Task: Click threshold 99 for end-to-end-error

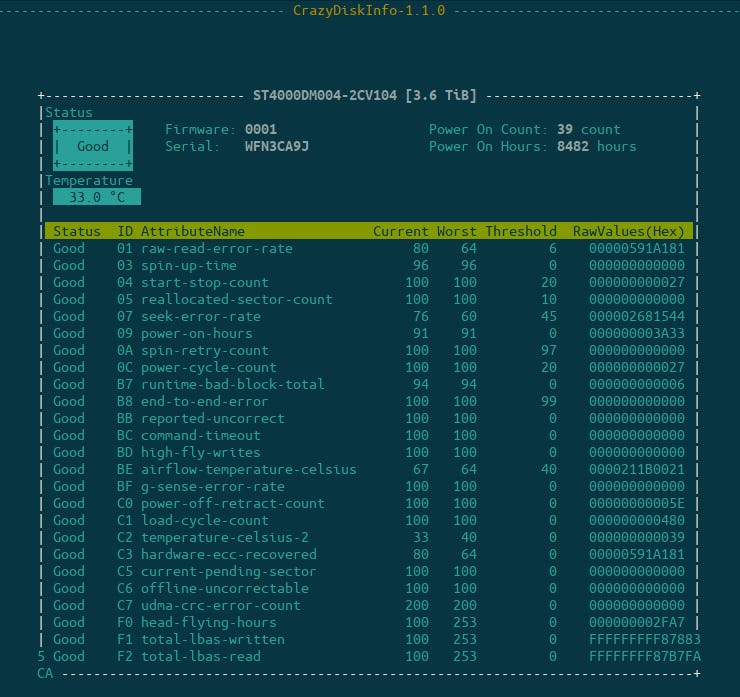Action: click(x=549, y=401)
